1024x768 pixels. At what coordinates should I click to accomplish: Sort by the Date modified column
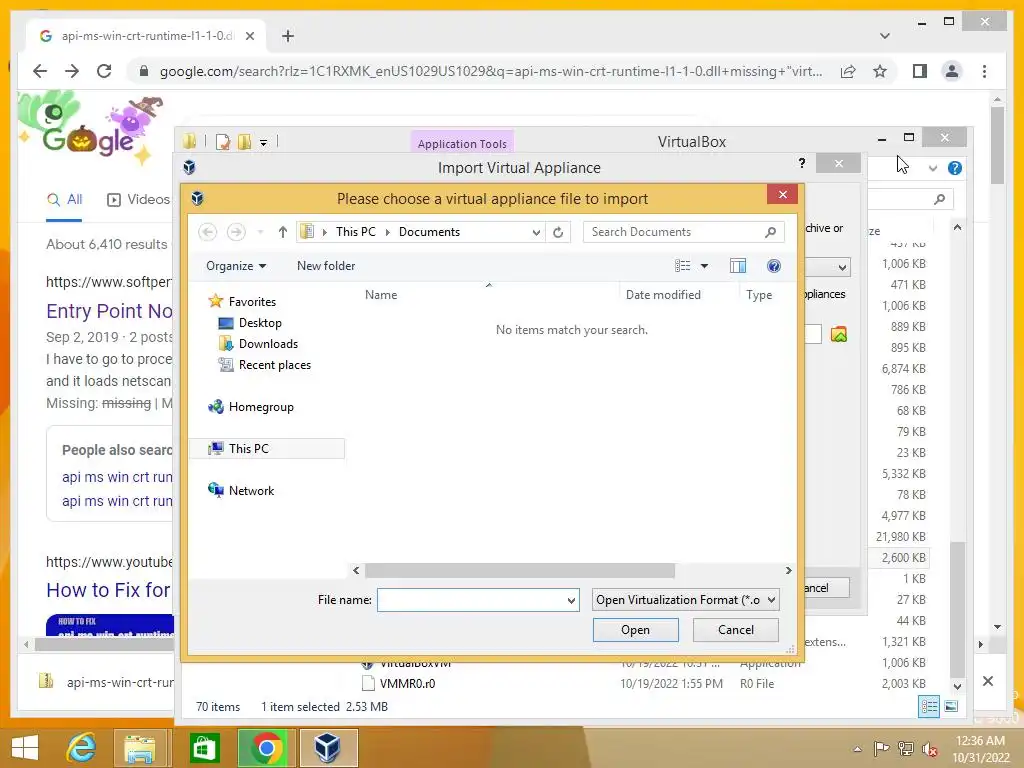click(663, 295)
